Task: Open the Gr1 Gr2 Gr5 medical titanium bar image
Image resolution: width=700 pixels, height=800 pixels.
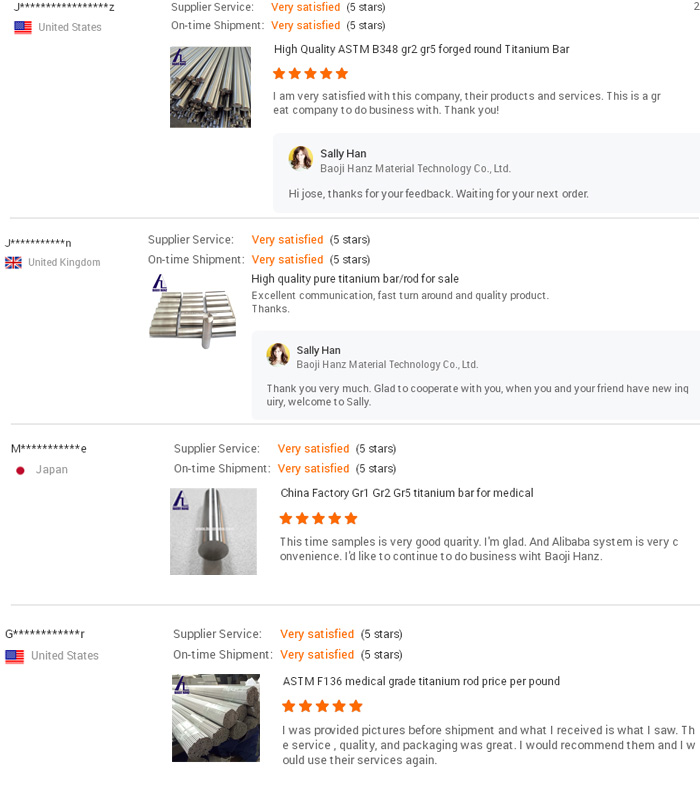Action: tap(213, 531)
